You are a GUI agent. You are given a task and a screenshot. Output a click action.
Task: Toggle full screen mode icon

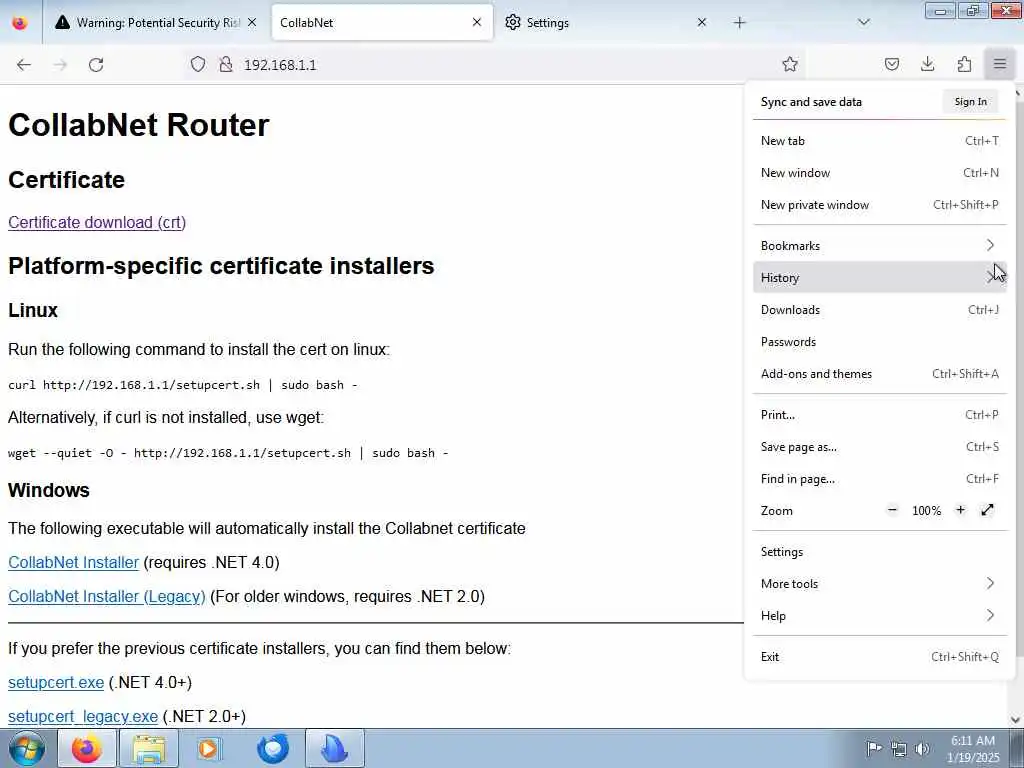pos(987,510)
